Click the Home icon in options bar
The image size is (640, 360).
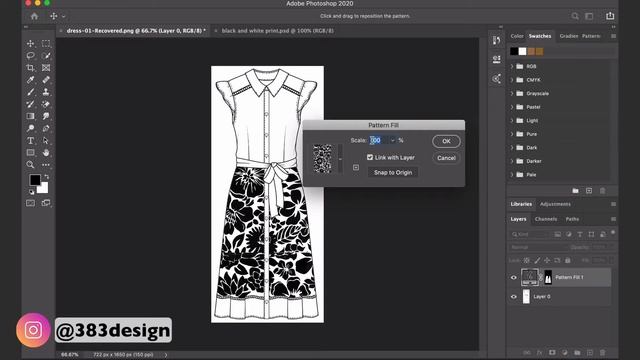point(34,16)
